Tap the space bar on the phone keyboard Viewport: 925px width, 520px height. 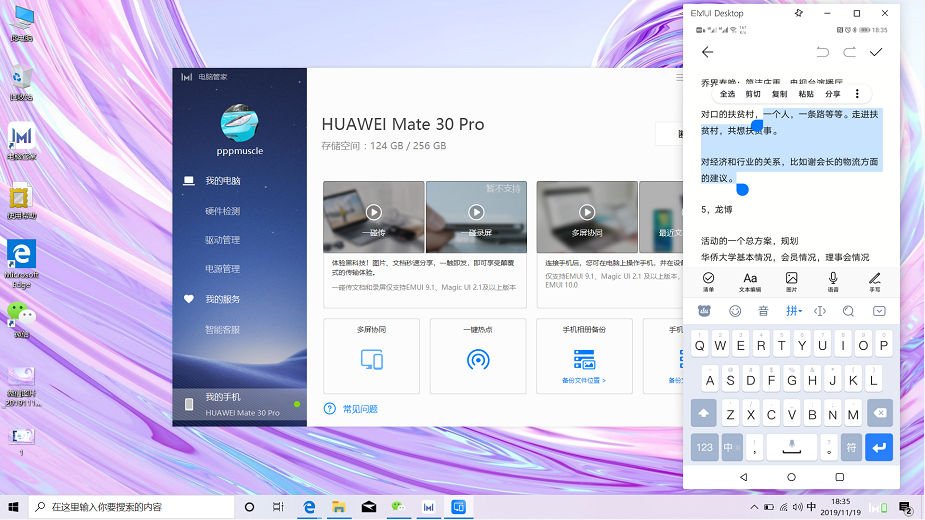(792, 447)
